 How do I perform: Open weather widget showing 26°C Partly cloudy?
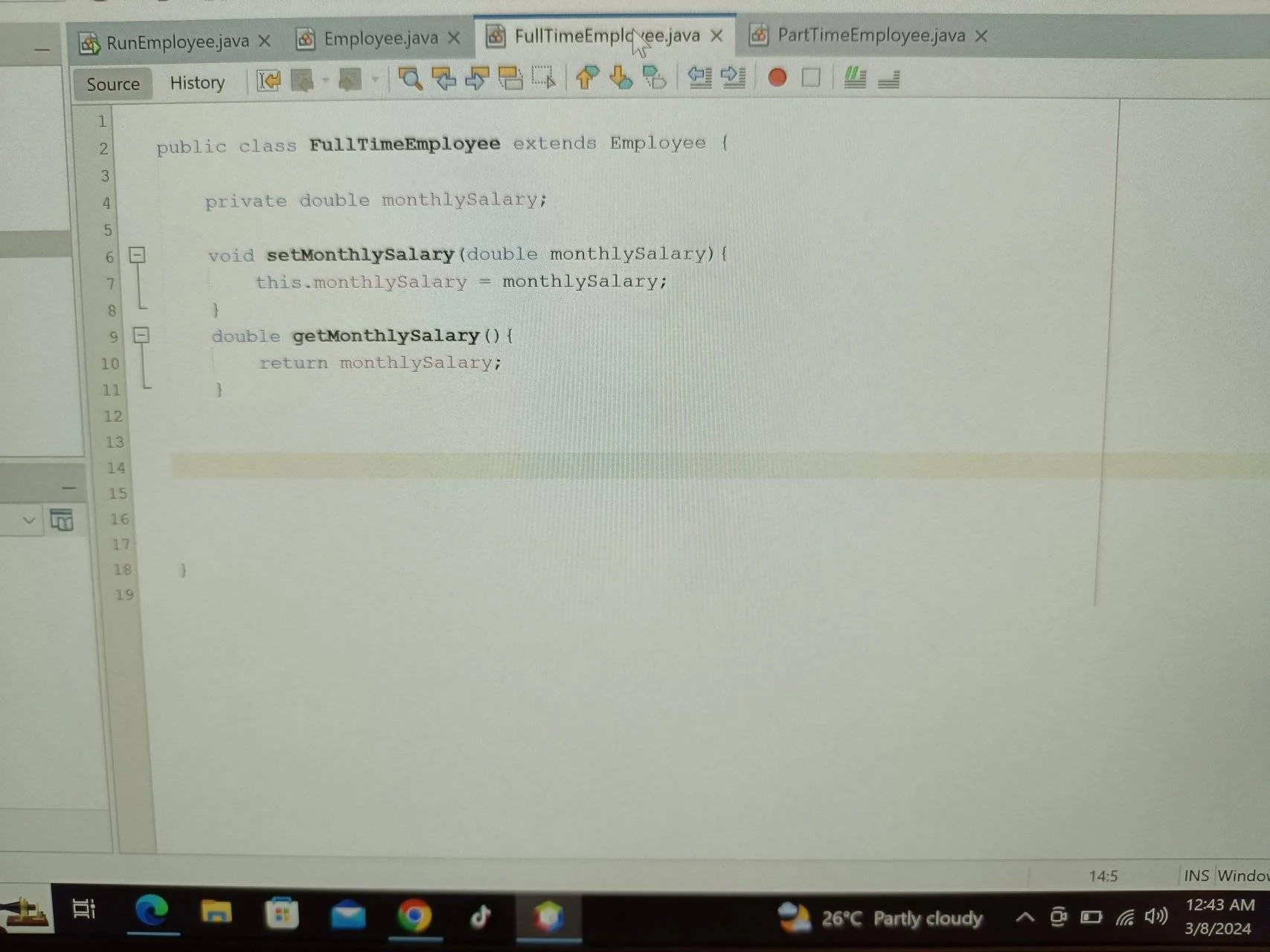pos(880,918)
